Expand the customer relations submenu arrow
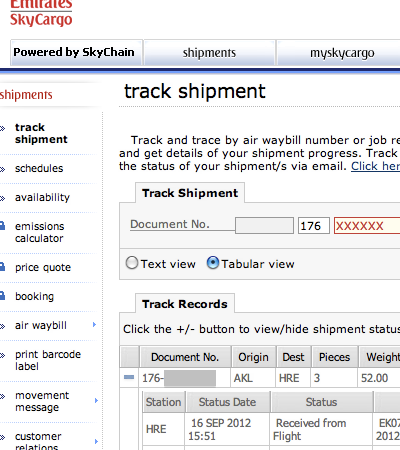400x450 pixels. (x=96, y=442)
